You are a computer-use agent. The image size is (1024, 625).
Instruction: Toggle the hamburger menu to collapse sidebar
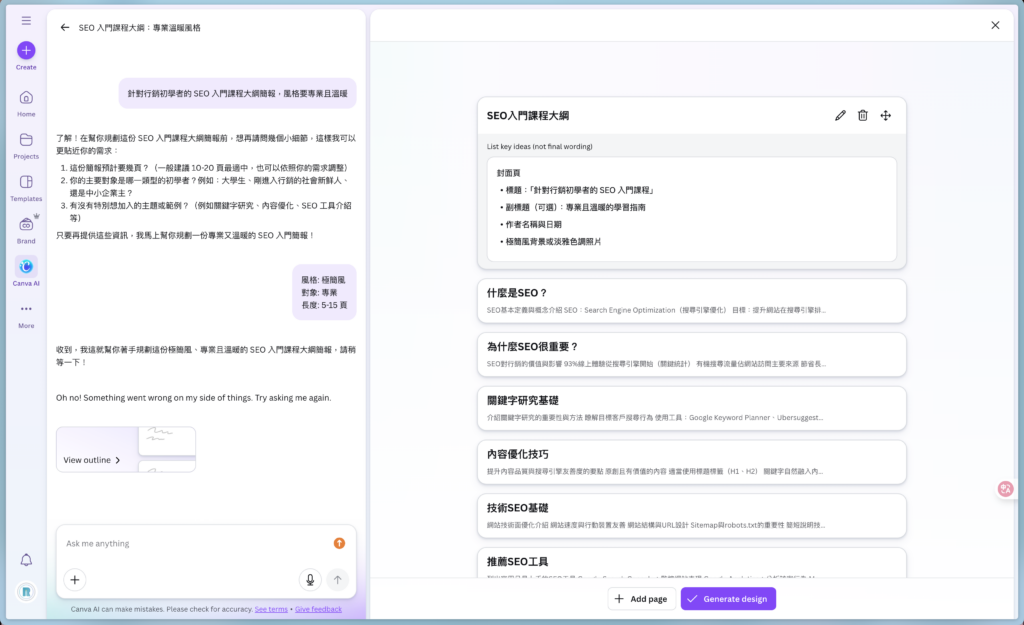pyautogui.click(x=26, y=20)
